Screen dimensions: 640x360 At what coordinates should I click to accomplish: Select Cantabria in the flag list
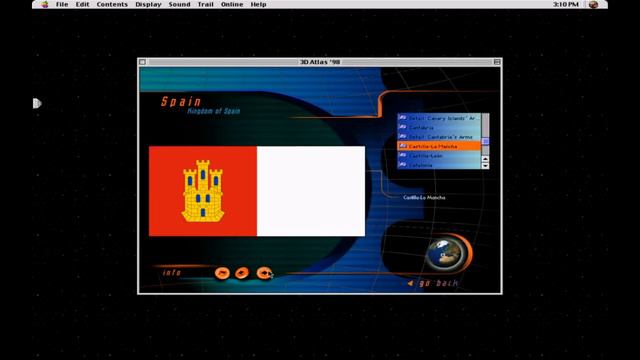(439, 127)
